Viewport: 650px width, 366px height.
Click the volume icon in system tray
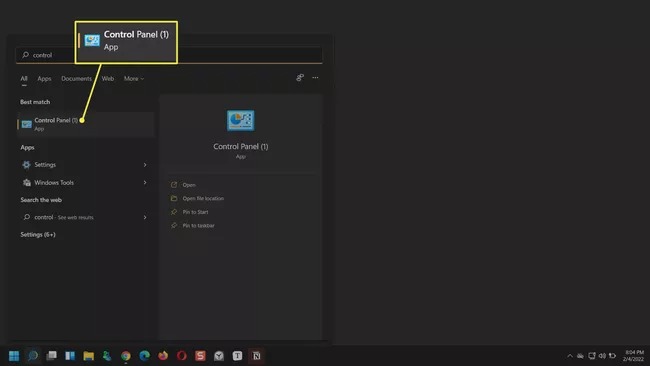(x=602, y=356)
